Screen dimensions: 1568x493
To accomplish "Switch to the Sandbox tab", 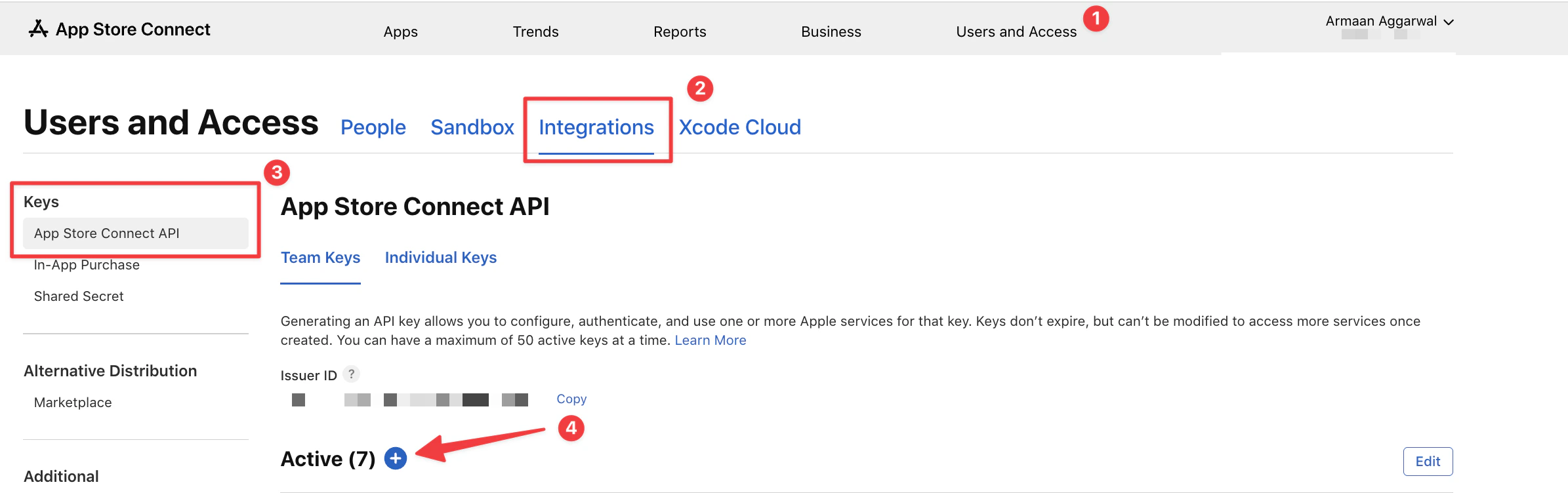I will pos(472,127).
